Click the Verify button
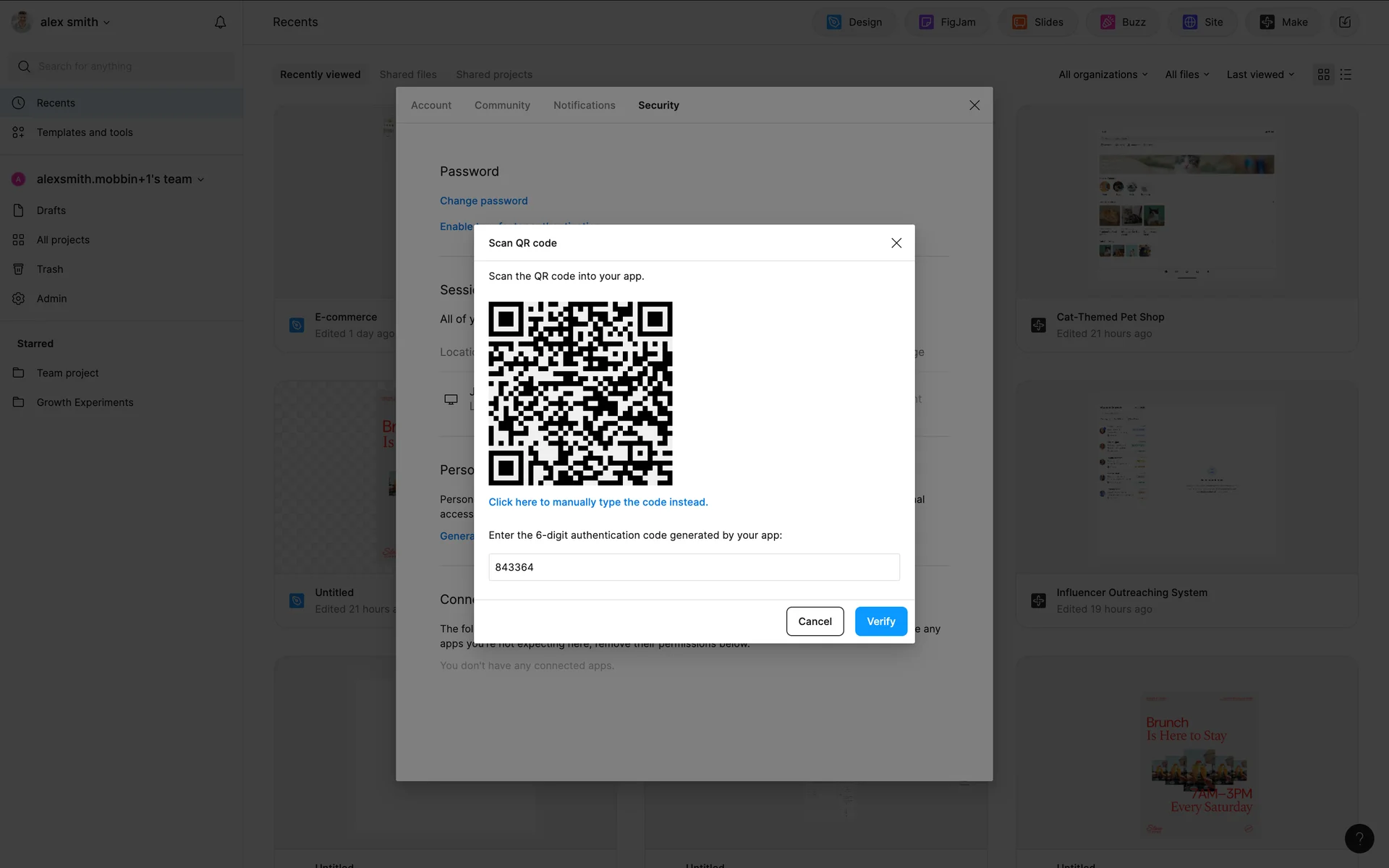This screenshot has height=868, width=1389. point(880,621)
